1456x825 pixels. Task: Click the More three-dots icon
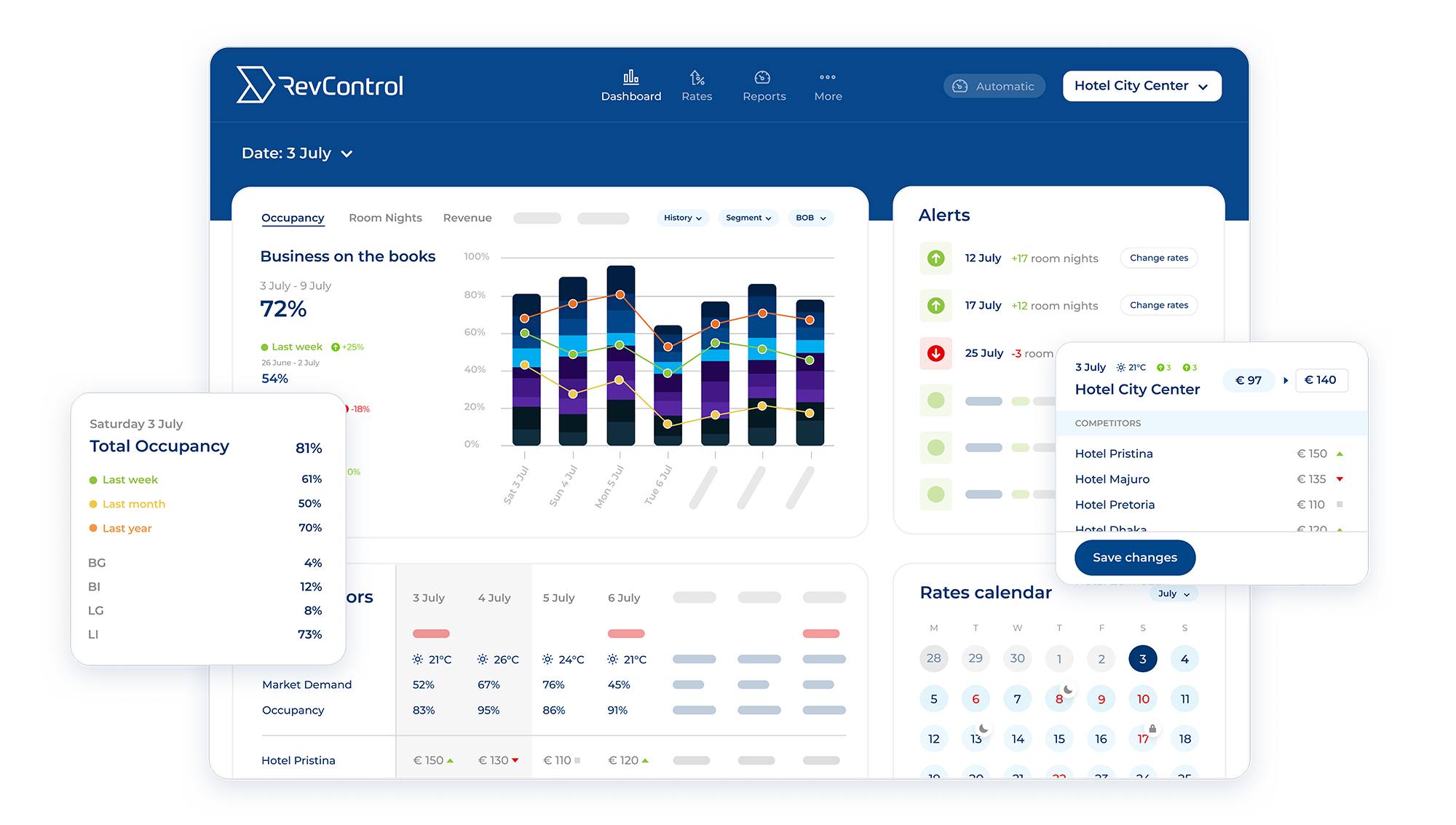828,77
